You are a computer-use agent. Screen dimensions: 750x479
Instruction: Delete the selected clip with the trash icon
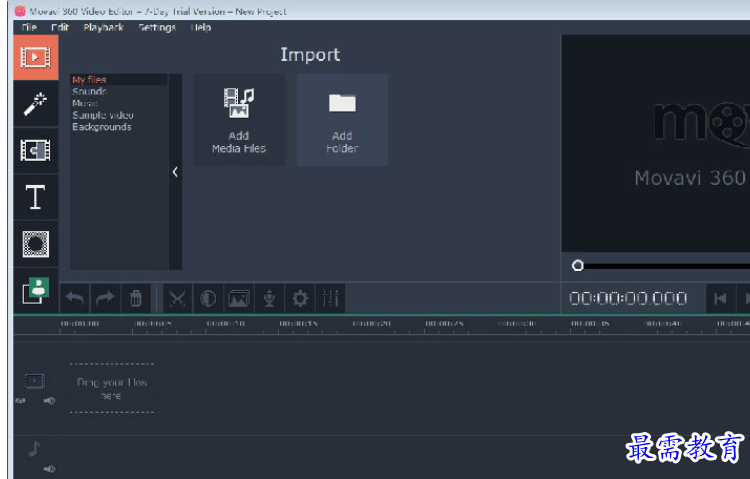pyautogui.click(x=136, y=299)
